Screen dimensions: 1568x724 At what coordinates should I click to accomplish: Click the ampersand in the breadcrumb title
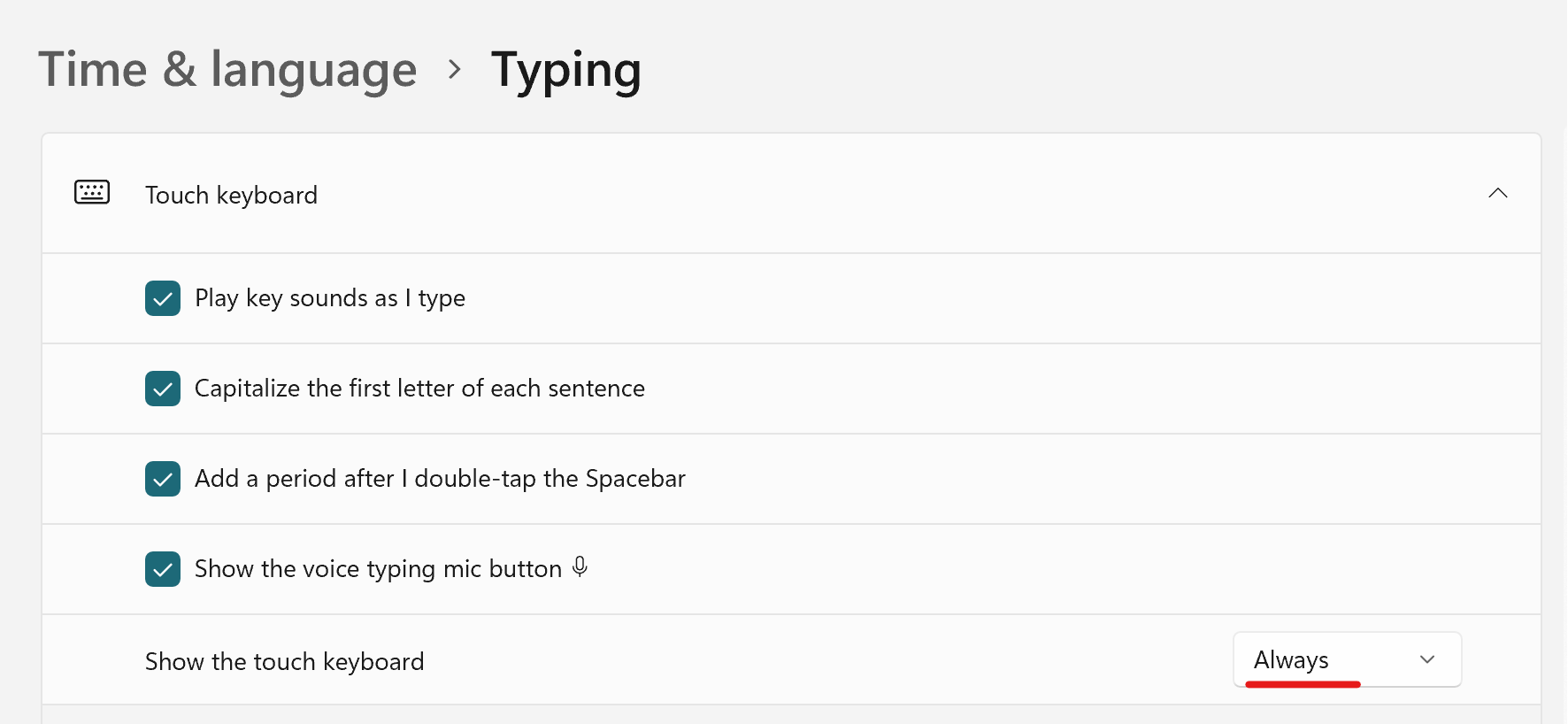(x=180, y=69)
